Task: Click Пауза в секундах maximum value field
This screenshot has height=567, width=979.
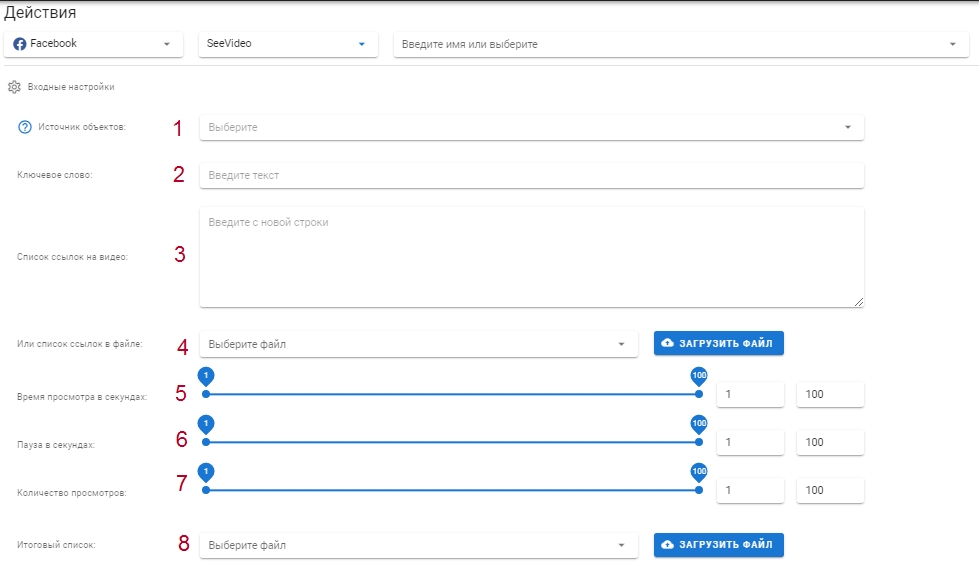Action: (x=830, y=442)
